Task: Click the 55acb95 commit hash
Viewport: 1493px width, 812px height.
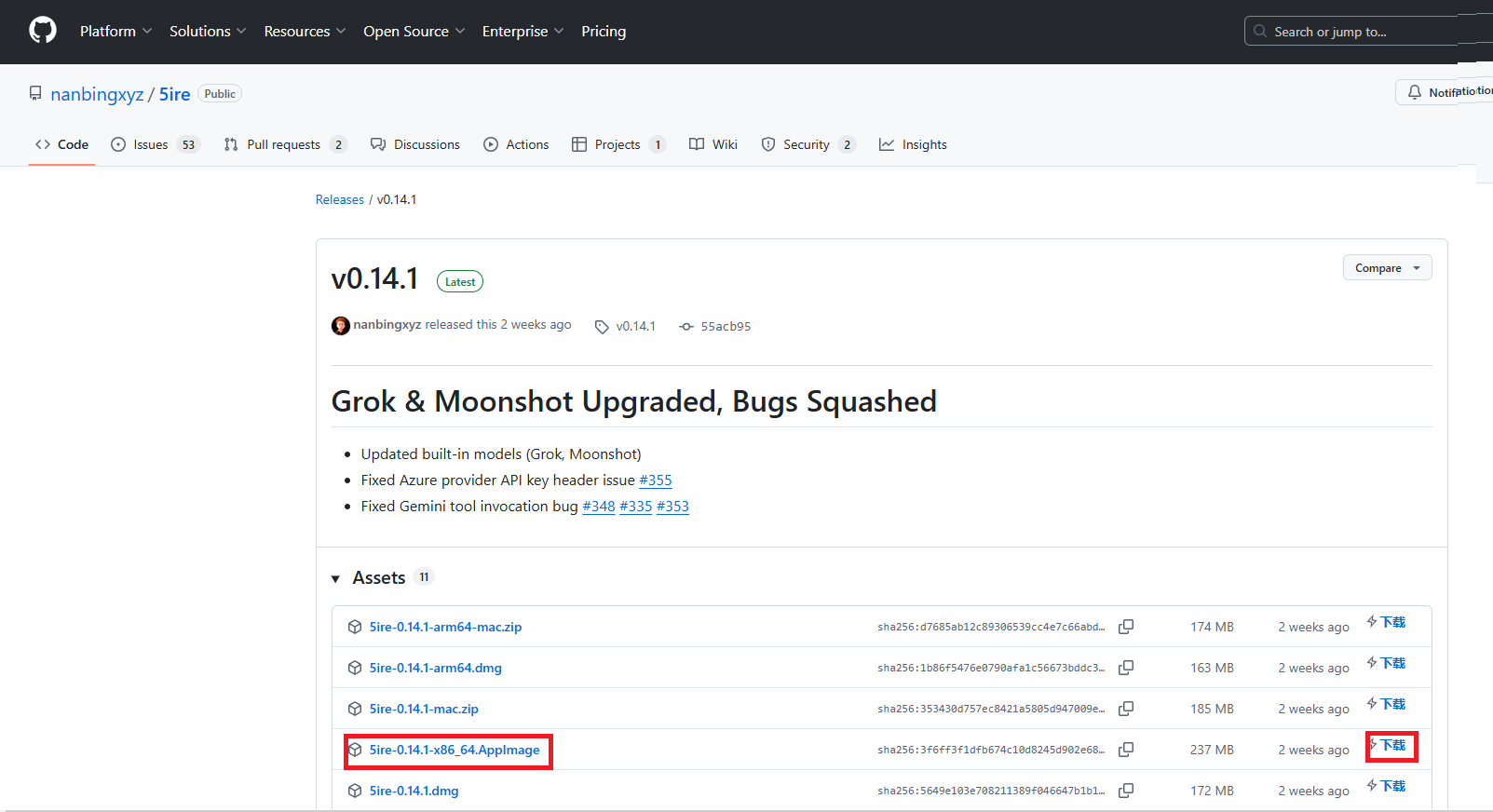Action: coord(725,326)
